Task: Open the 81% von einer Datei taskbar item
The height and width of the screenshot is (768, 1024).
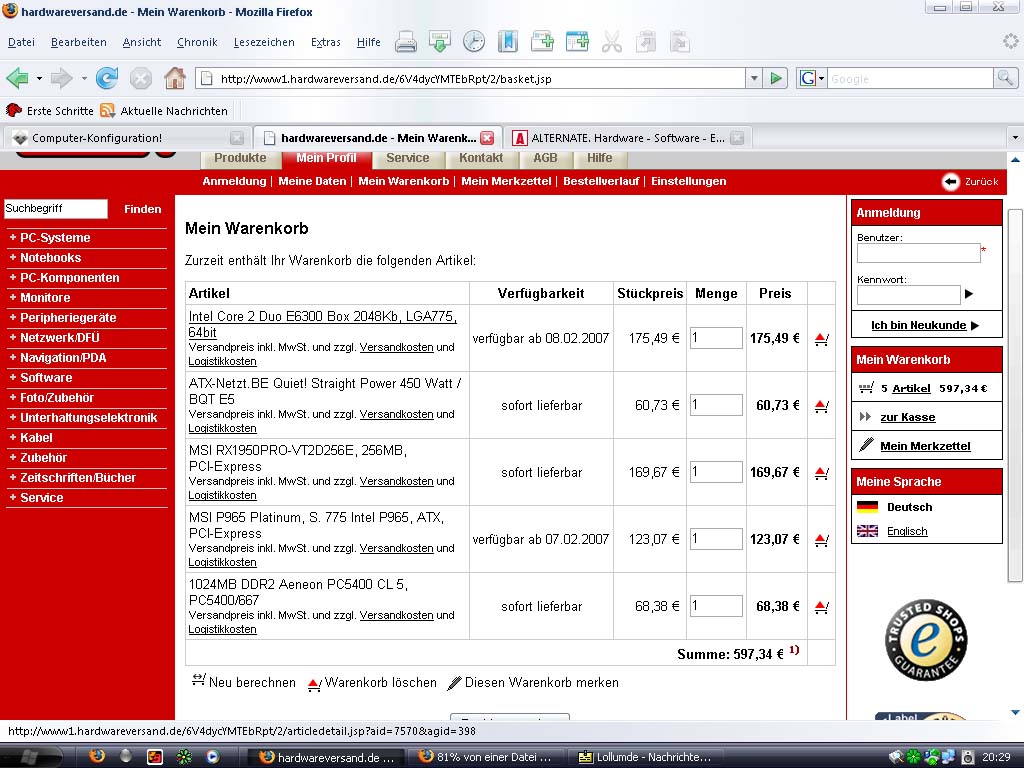Action: click(x=487, y=757)
